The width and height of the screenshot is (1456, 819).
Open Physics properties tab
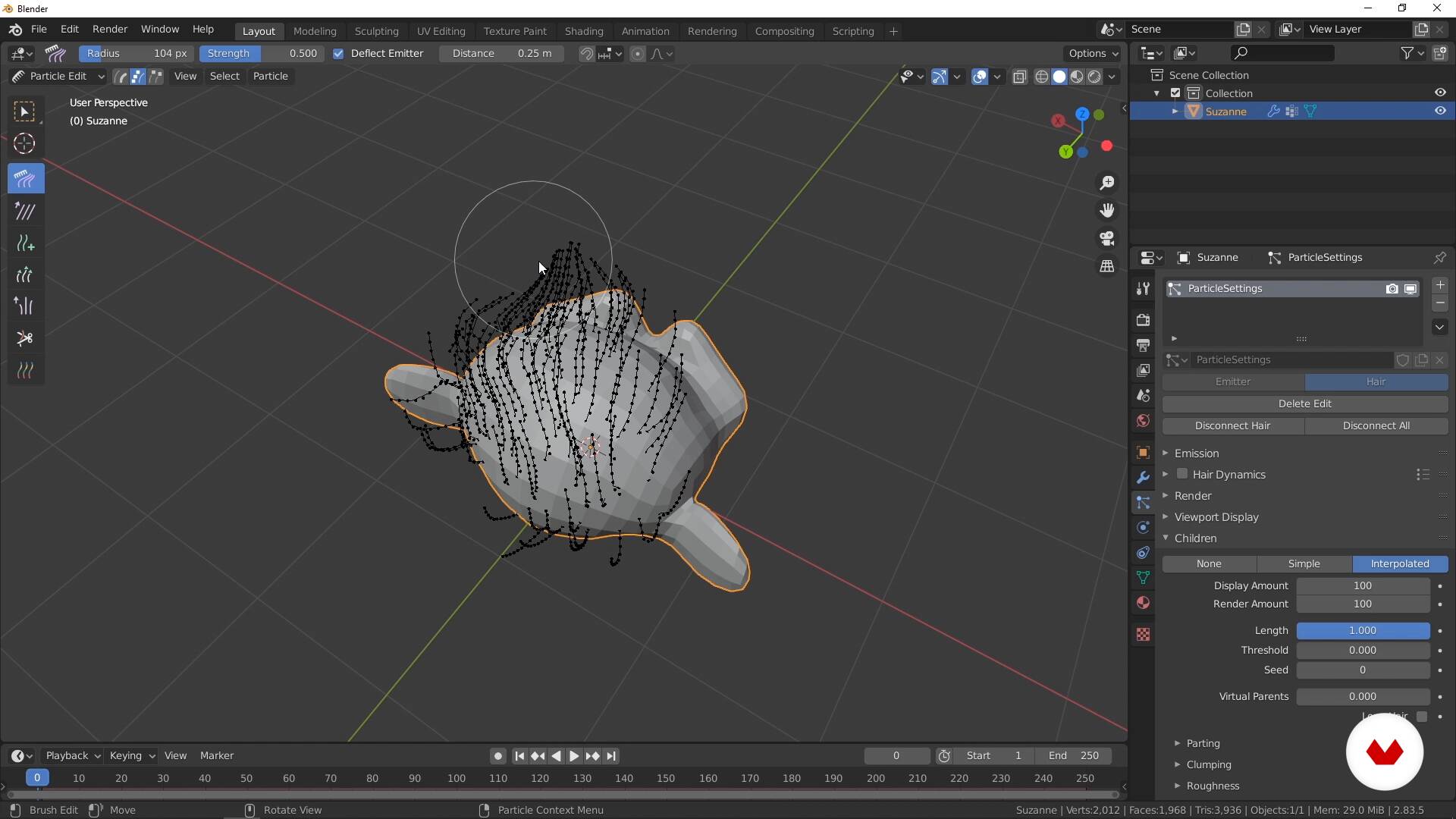click(1143, 527)
